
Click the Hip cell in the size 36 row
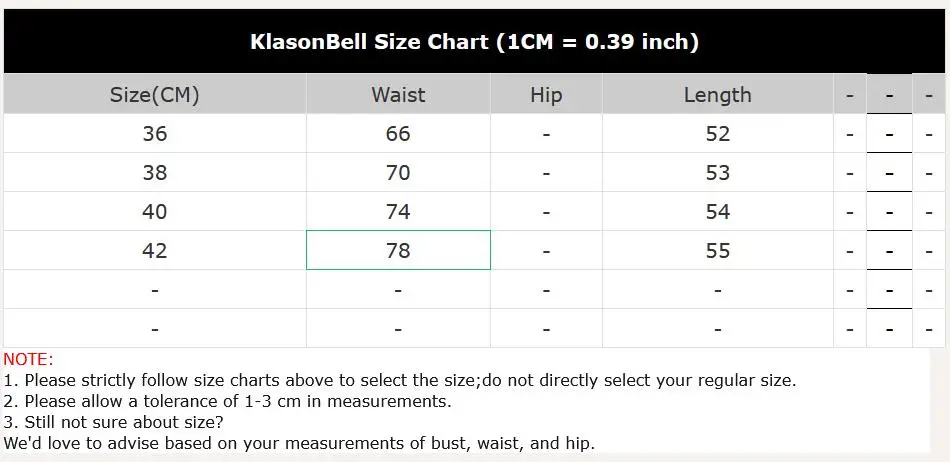[x=546, y=134]
